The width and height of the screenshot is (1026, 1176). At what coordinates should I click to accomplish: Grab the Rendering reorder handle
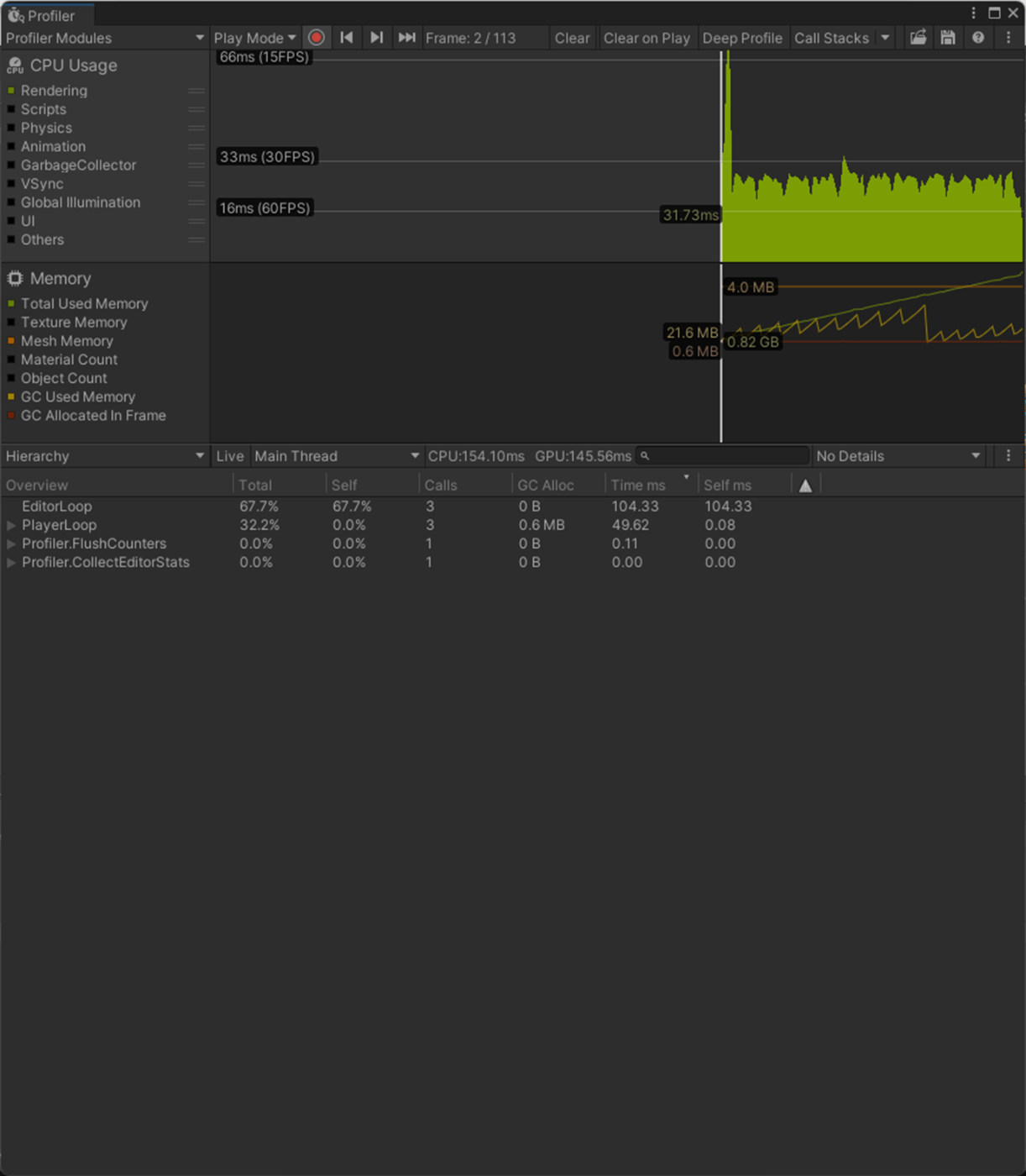(x=196, y=91)
